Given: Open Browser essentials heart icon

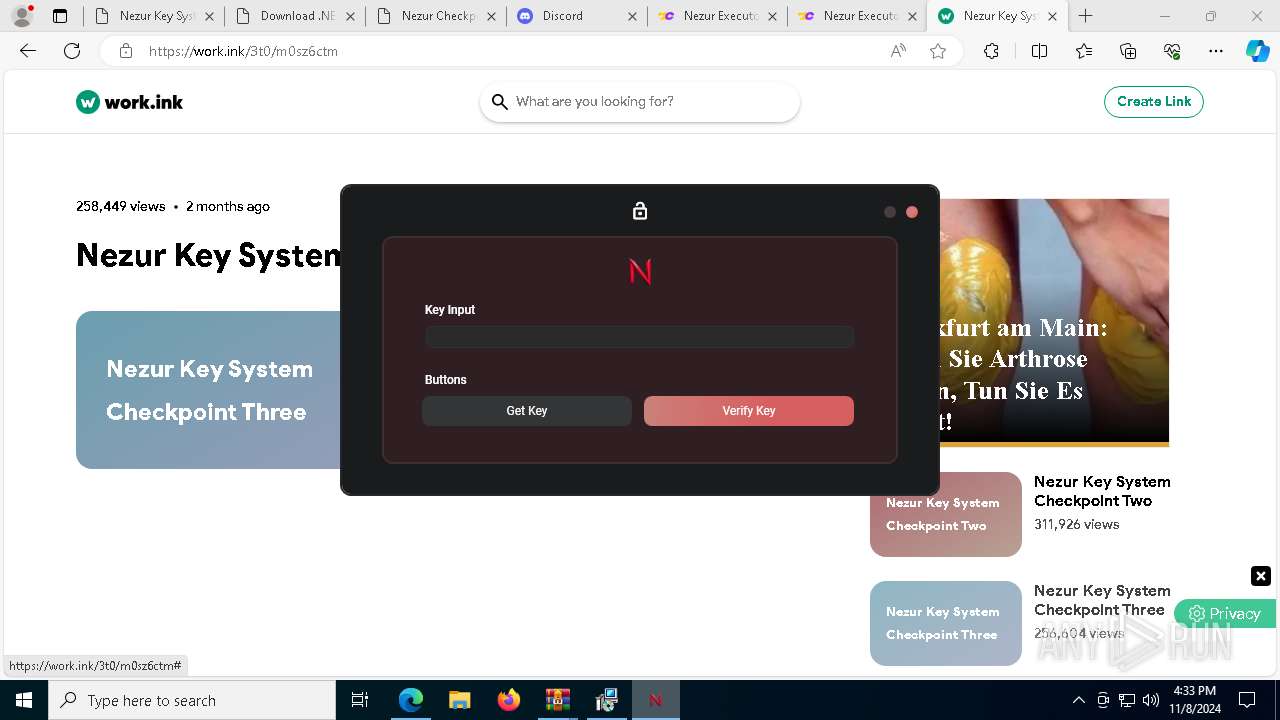Looking at the screenshot, I should 1172,51.
